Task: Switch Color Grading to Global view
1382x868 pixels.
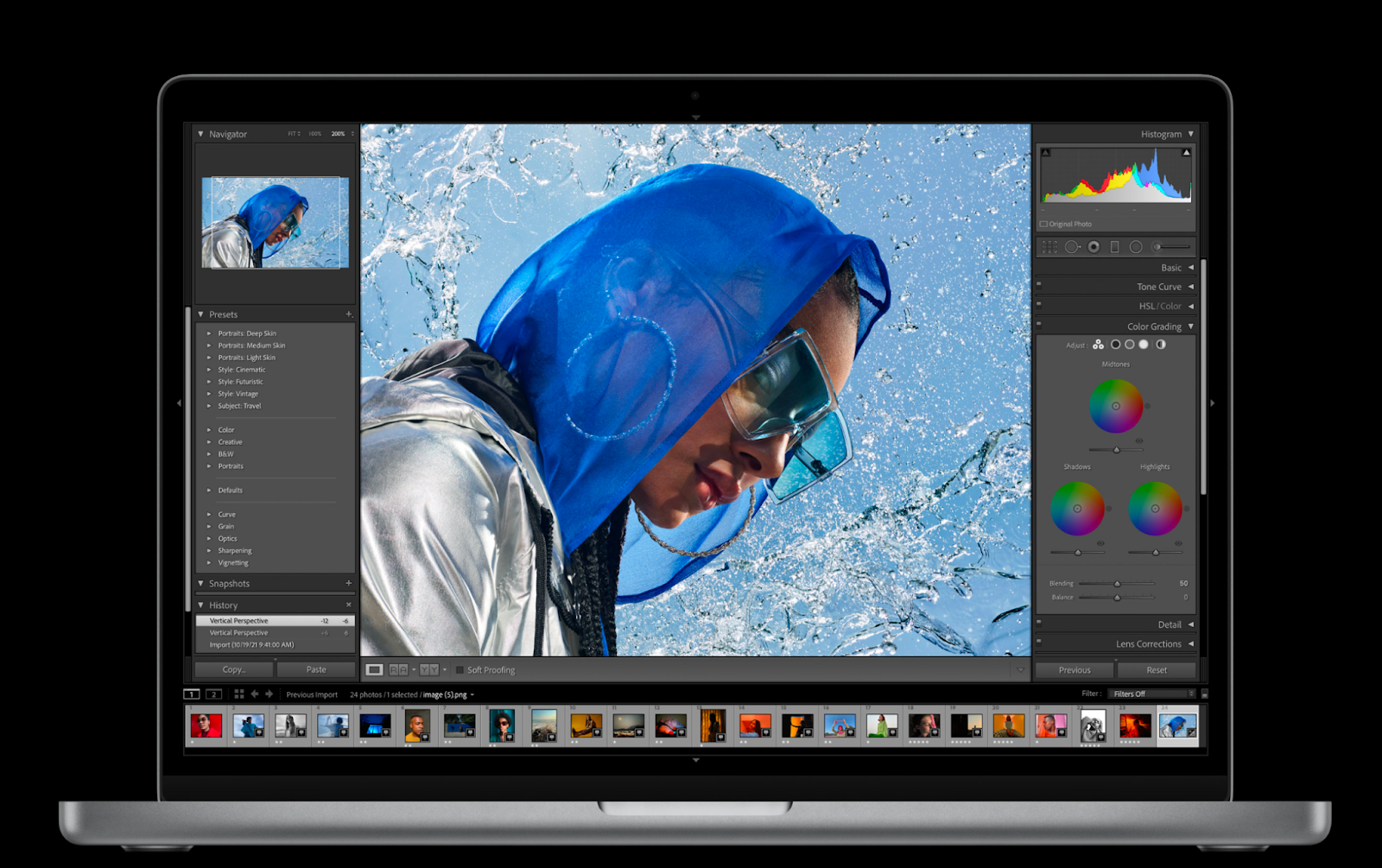Action: click(x=1161, y=345)
